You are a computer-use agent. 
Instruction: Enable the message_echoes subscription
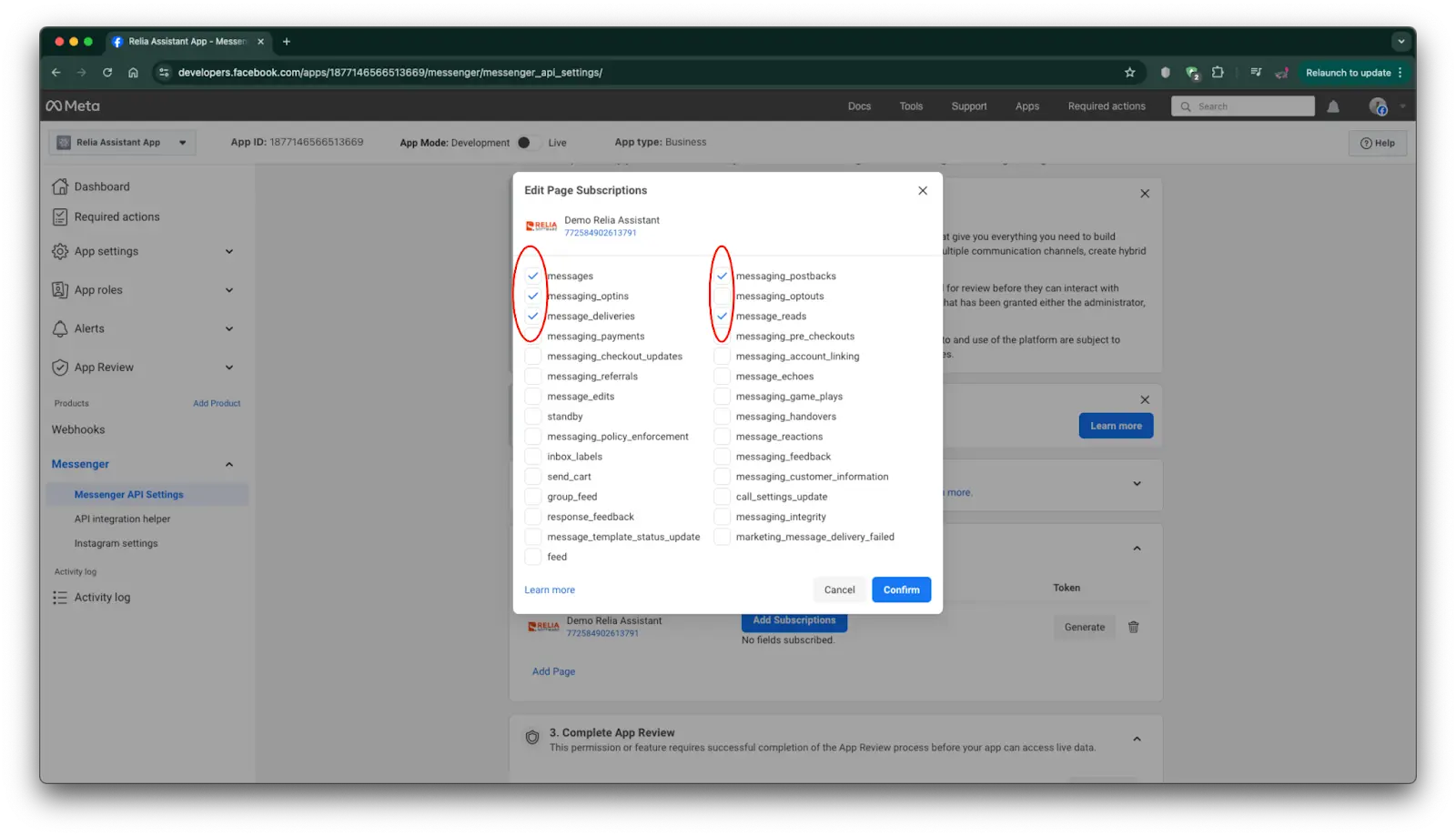point(722,376)
